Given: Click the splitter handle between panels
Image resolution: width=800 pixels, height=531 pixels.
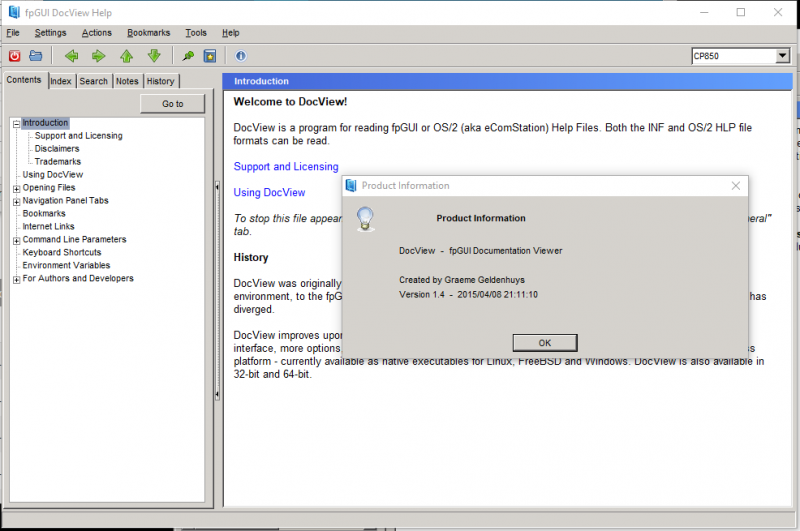Looking at the screenshot, I should [x=218, y=291].
